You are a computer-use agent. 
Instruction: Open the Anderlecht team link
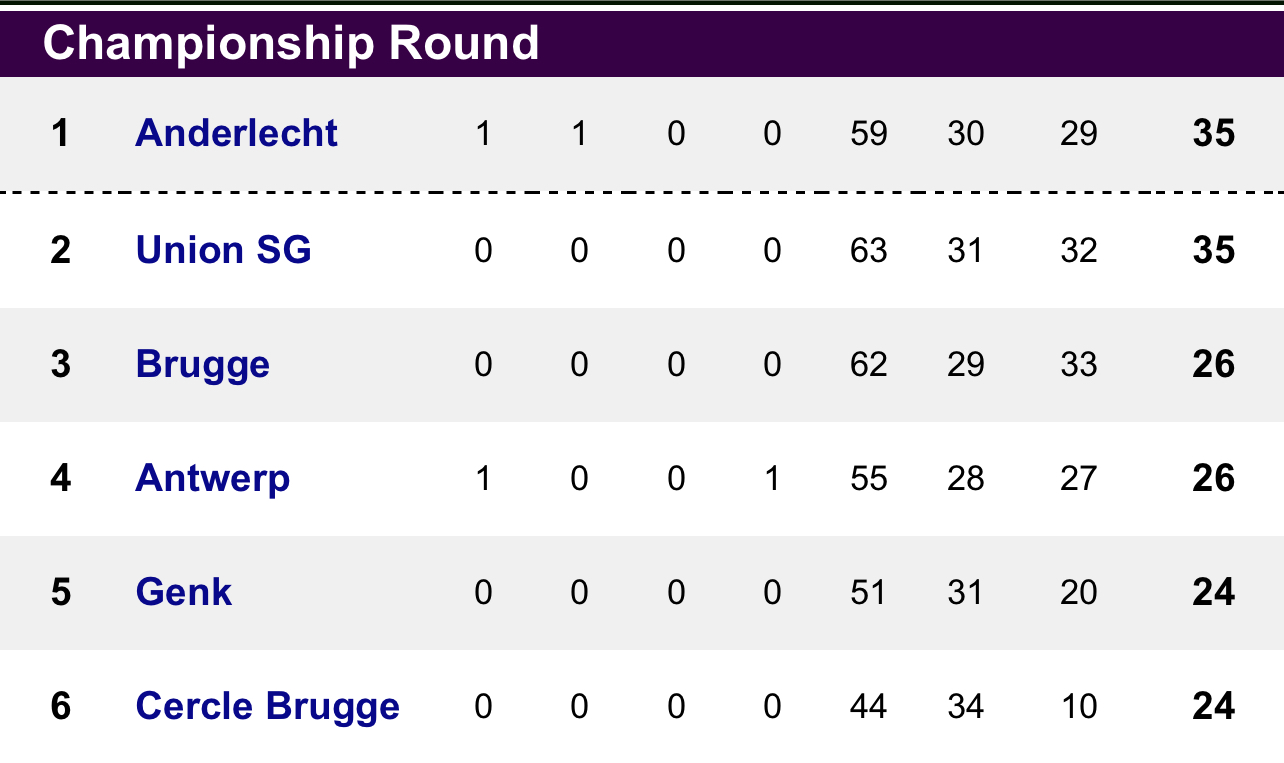236,133
